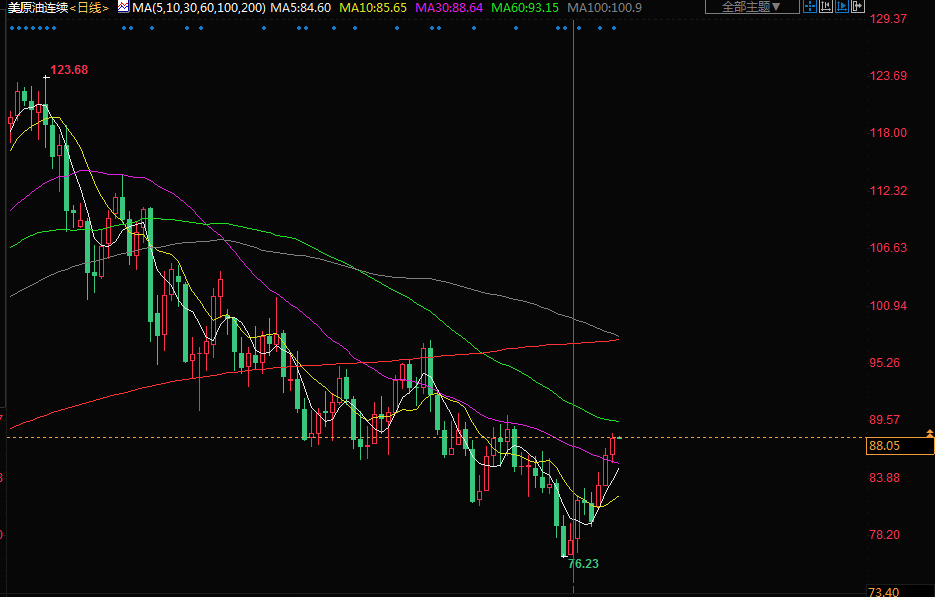Open the 全部主题 dropdown

click(x=752, y=7)
